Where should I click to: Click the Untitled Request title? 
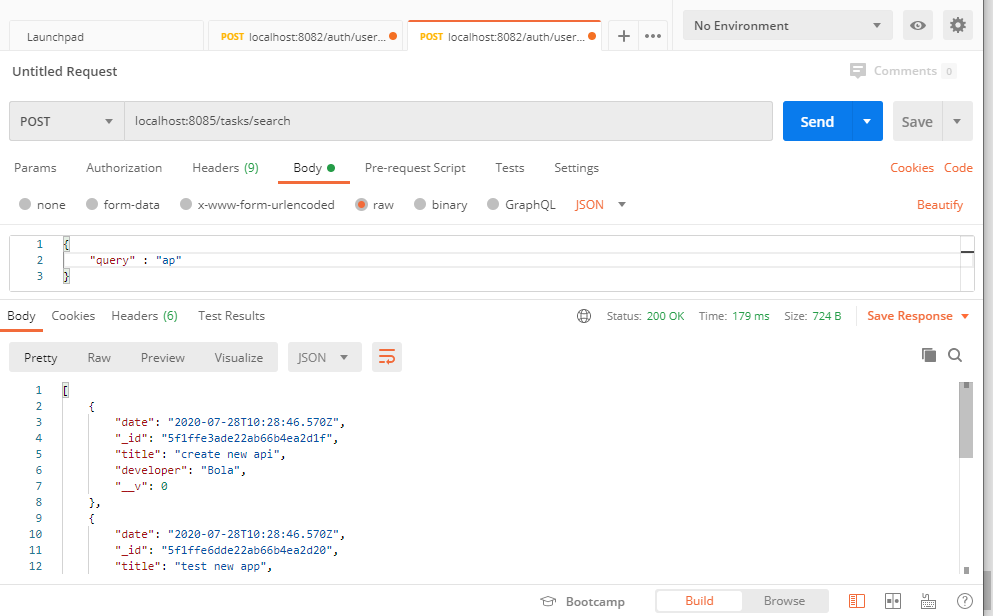pos(65,71)
